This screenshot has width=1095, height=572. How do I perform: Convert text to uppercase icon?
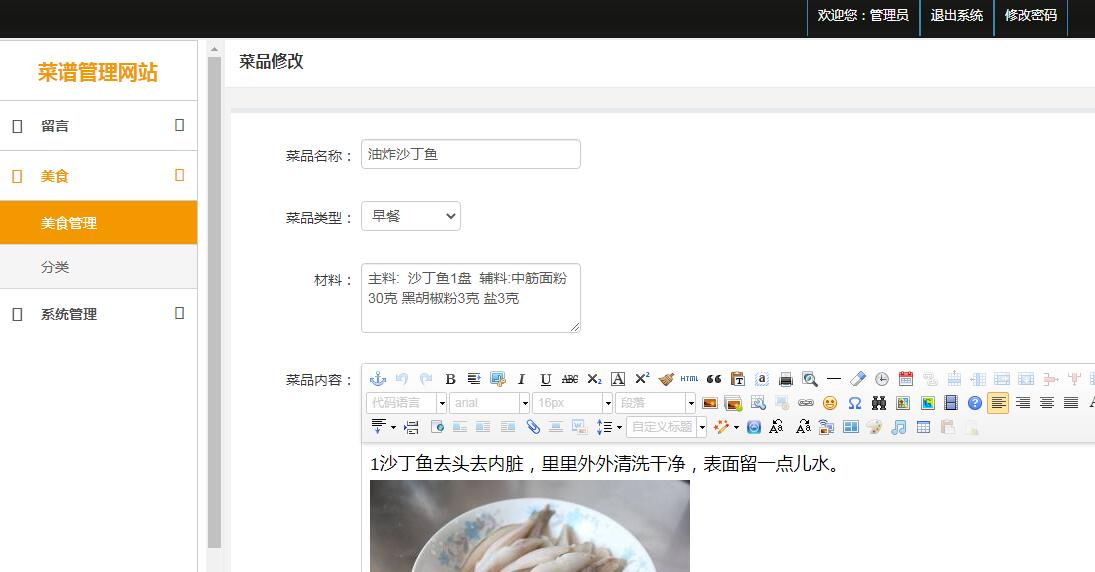[x=777, y=427]
